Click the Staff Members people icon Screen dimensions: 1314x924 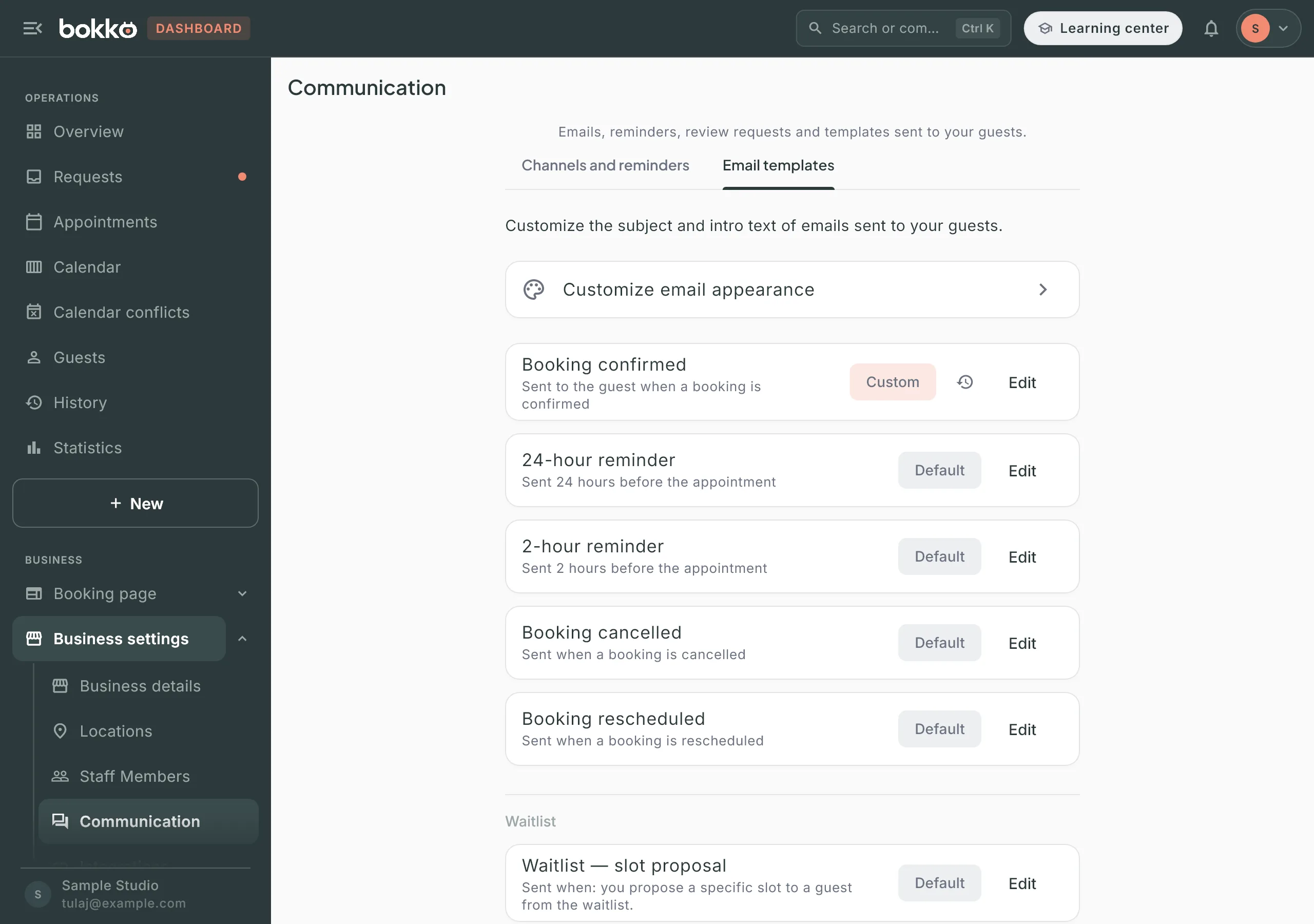[60, 776]
